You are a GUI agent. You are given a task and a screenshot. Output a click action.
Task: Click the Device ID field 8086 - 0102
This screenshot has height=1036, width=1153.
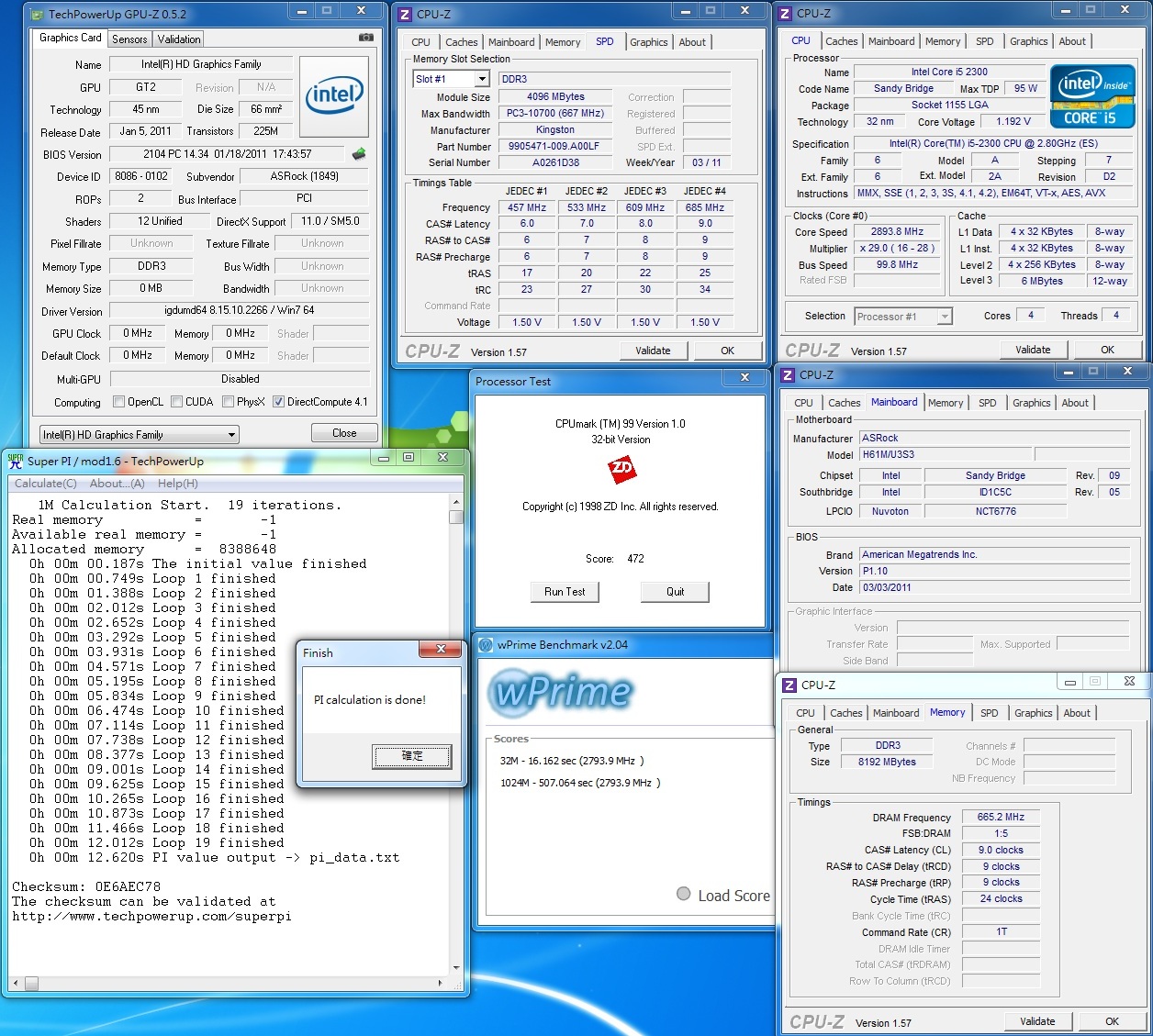coord(141,176)
